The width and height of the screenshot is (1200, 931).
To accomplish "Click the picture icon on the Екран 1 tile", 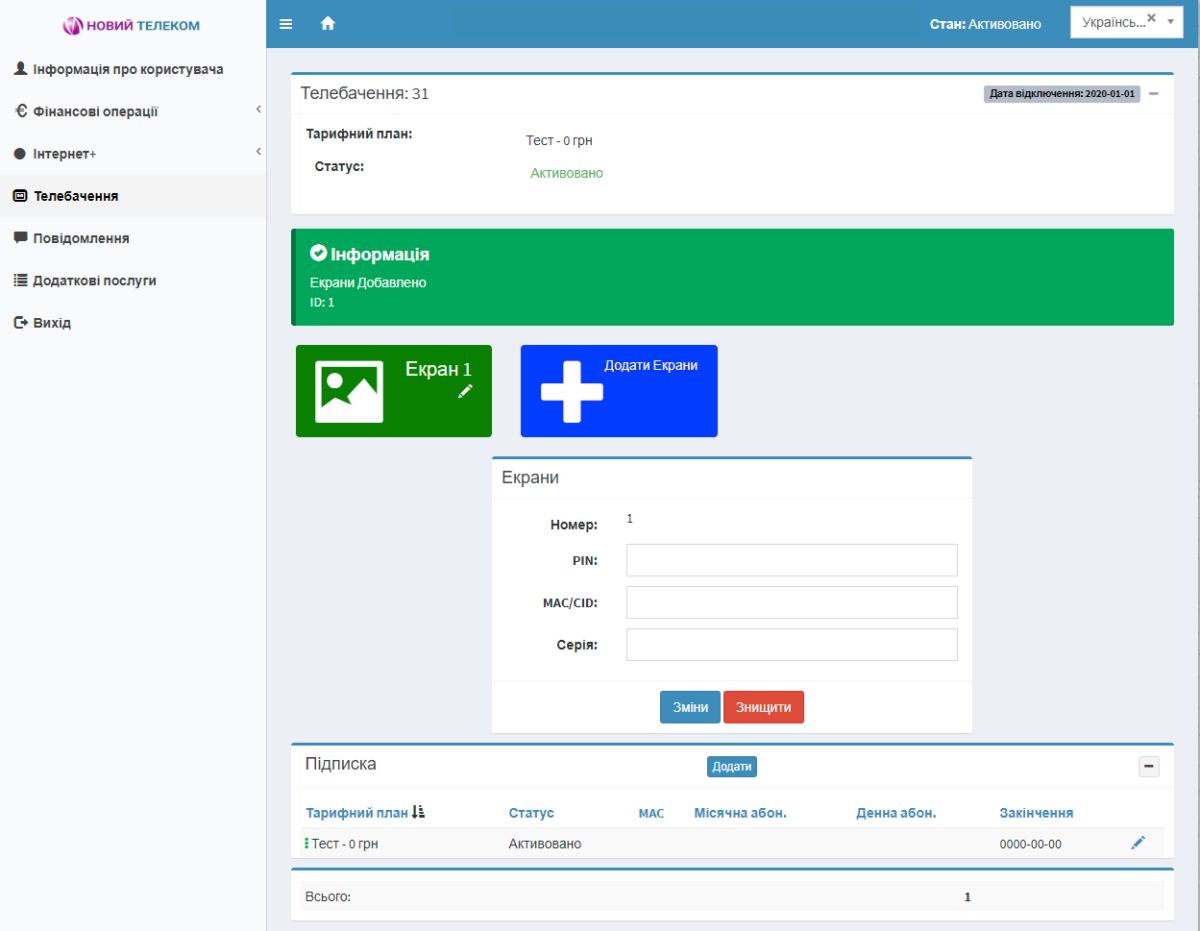I will point(349,391).
